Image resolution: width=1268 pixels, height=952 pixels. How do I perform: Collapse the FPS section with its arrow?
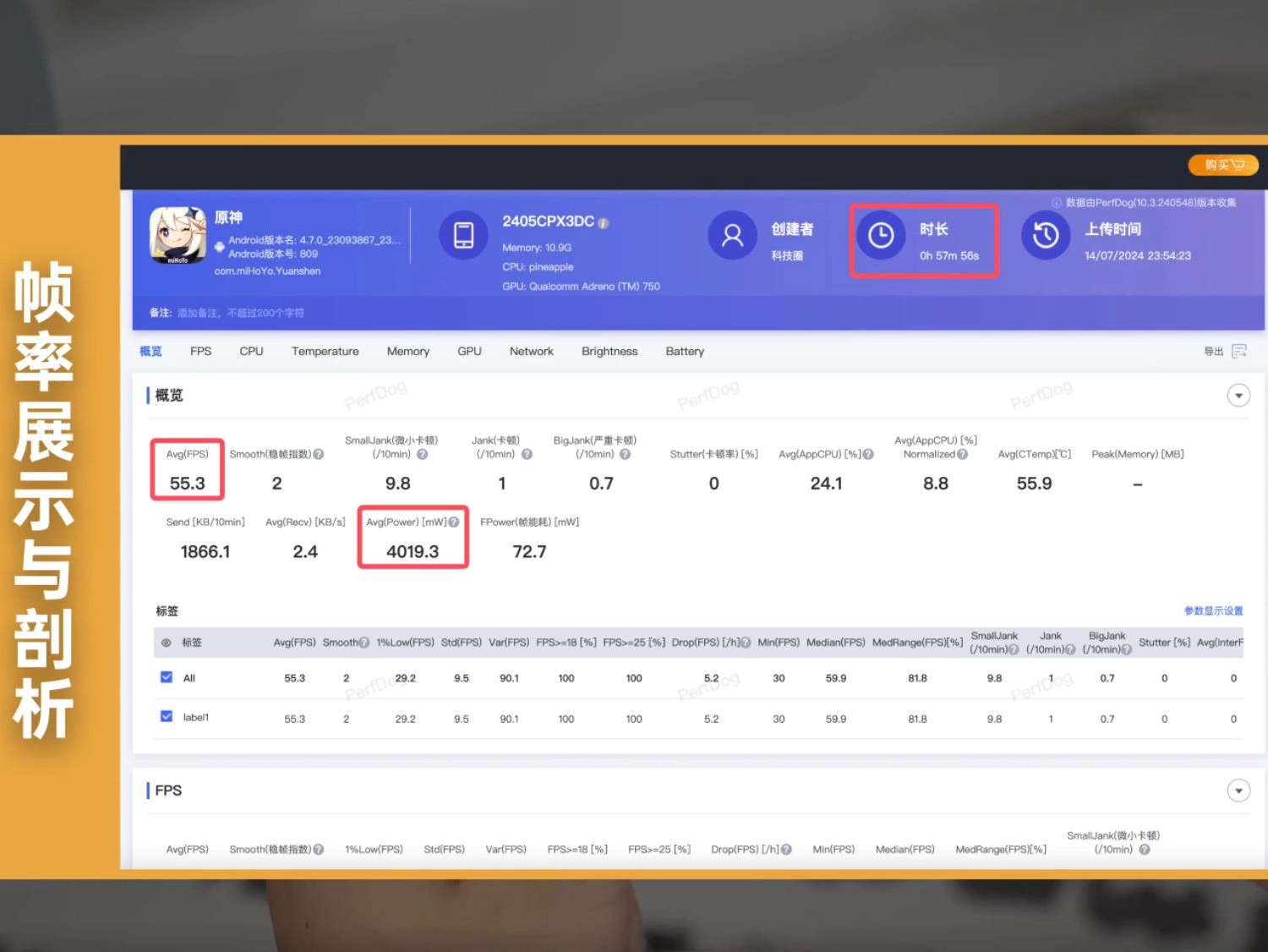click(1238, 791)
